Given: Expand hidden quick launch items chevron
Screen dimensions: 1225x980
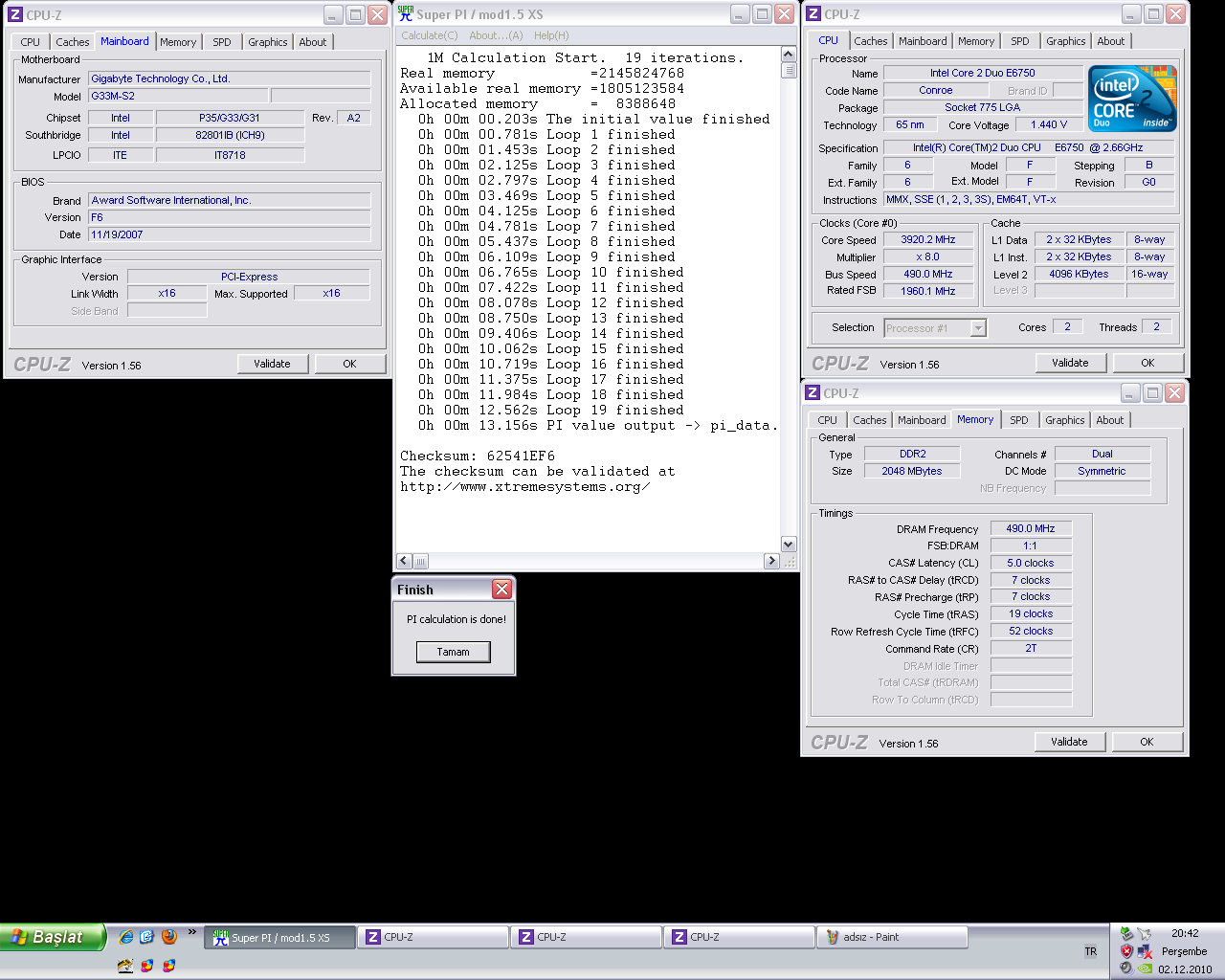Looking at the screenshot, I should 191,932.
